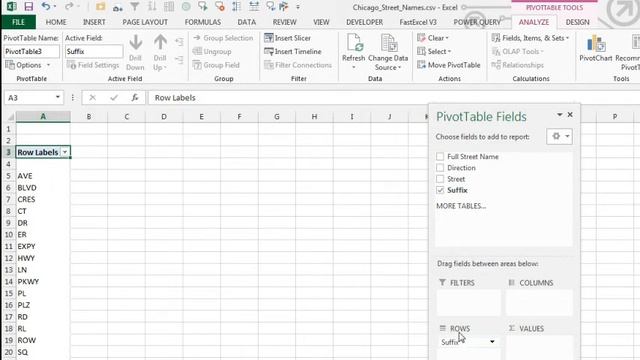
Task: Open Suffix field dropdown in ROWS area
Action: coord(492,342)
